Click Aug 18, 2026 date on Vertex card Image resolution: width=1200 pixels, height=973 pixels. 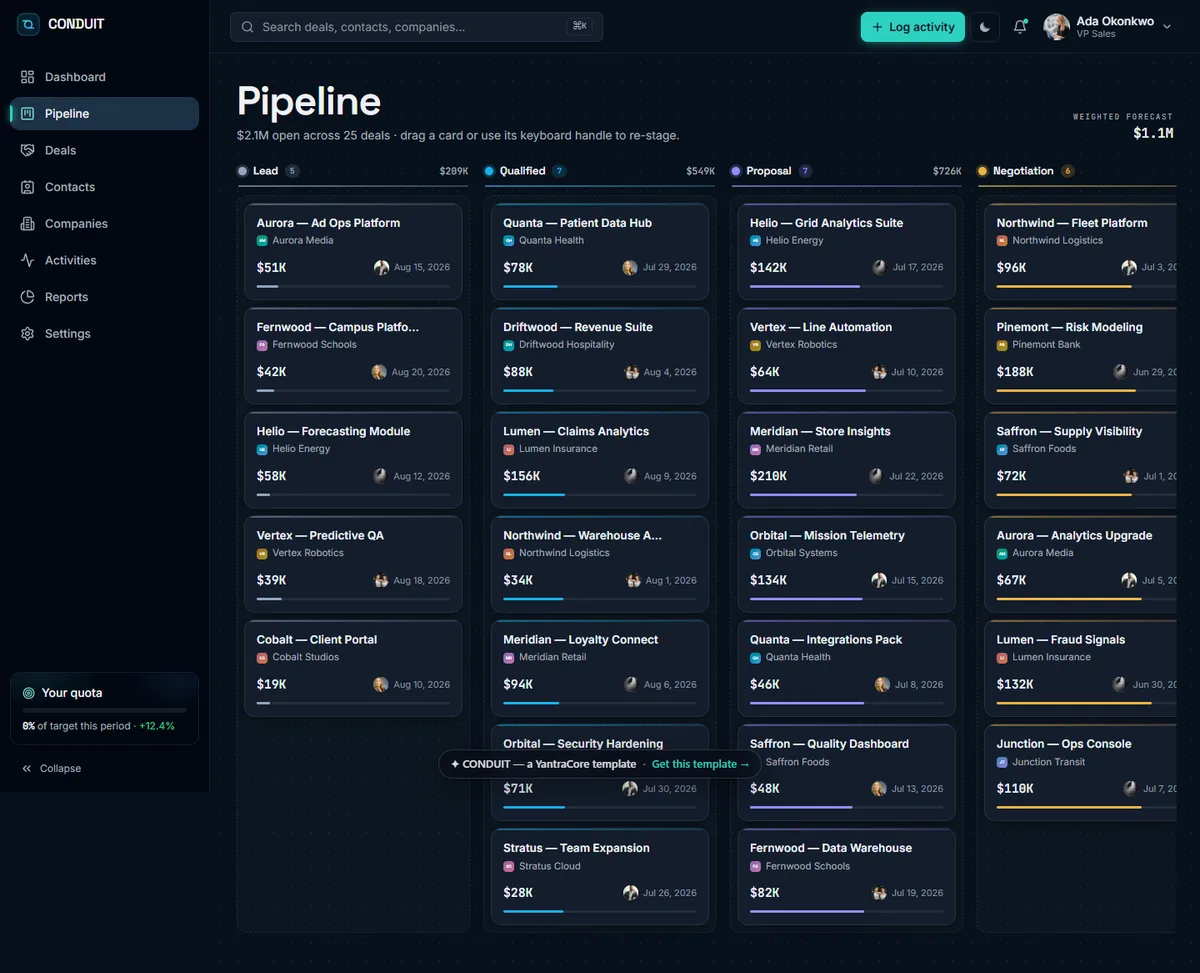click(x=422, y=580)
